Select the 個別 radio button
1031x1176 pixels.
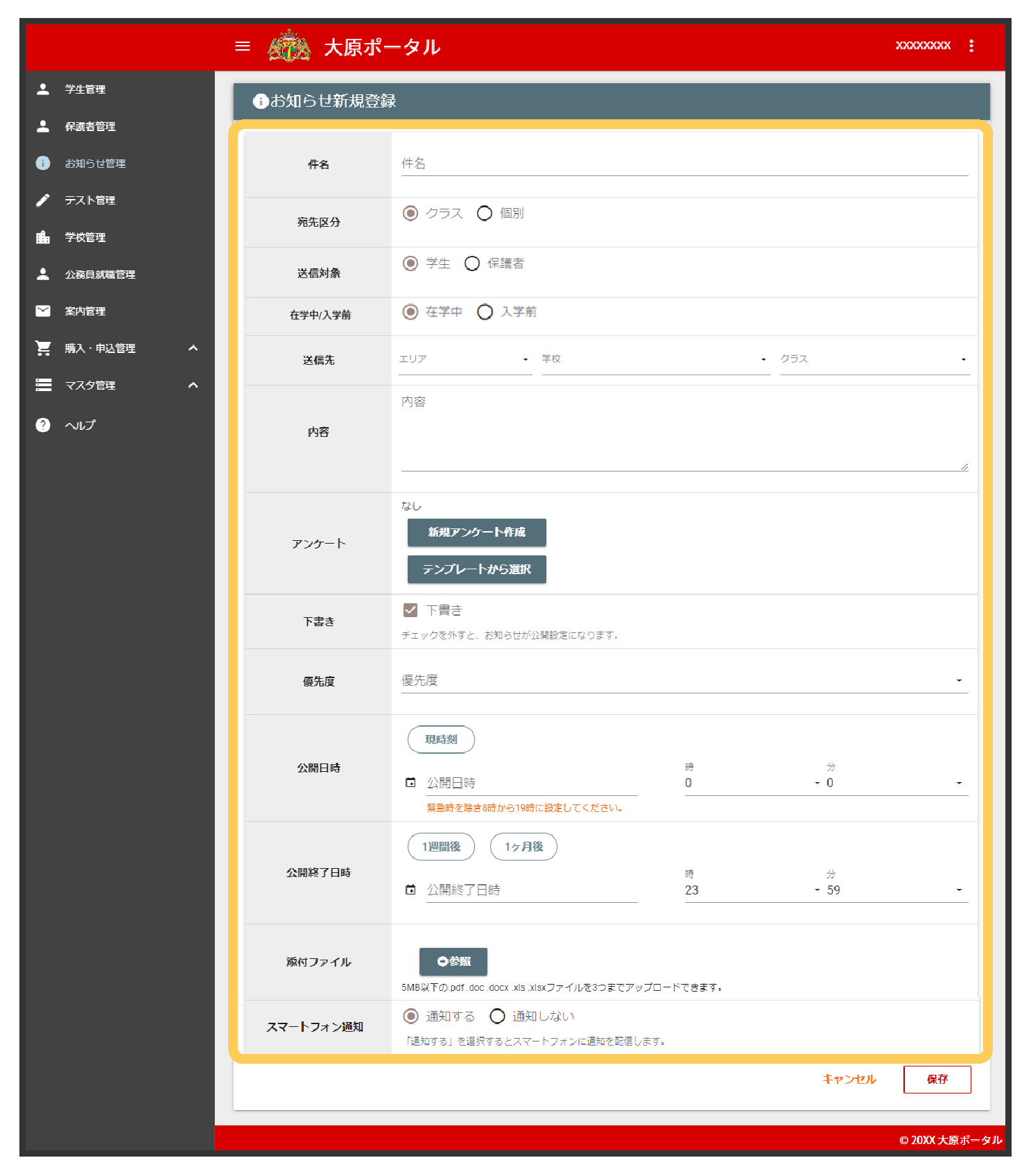pyautogui.click(x=485, y=213)
